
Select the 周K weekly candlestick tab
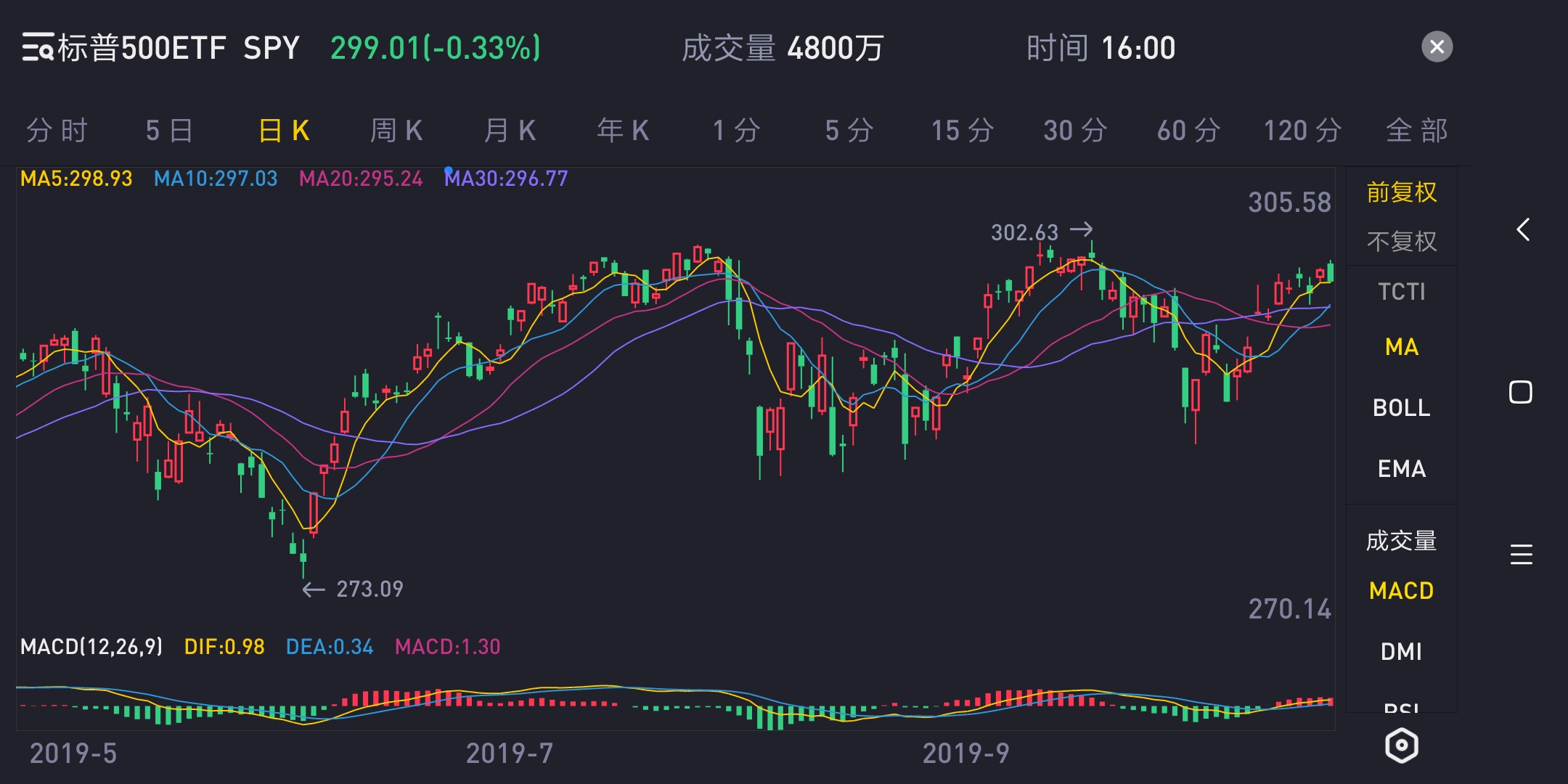396,131
